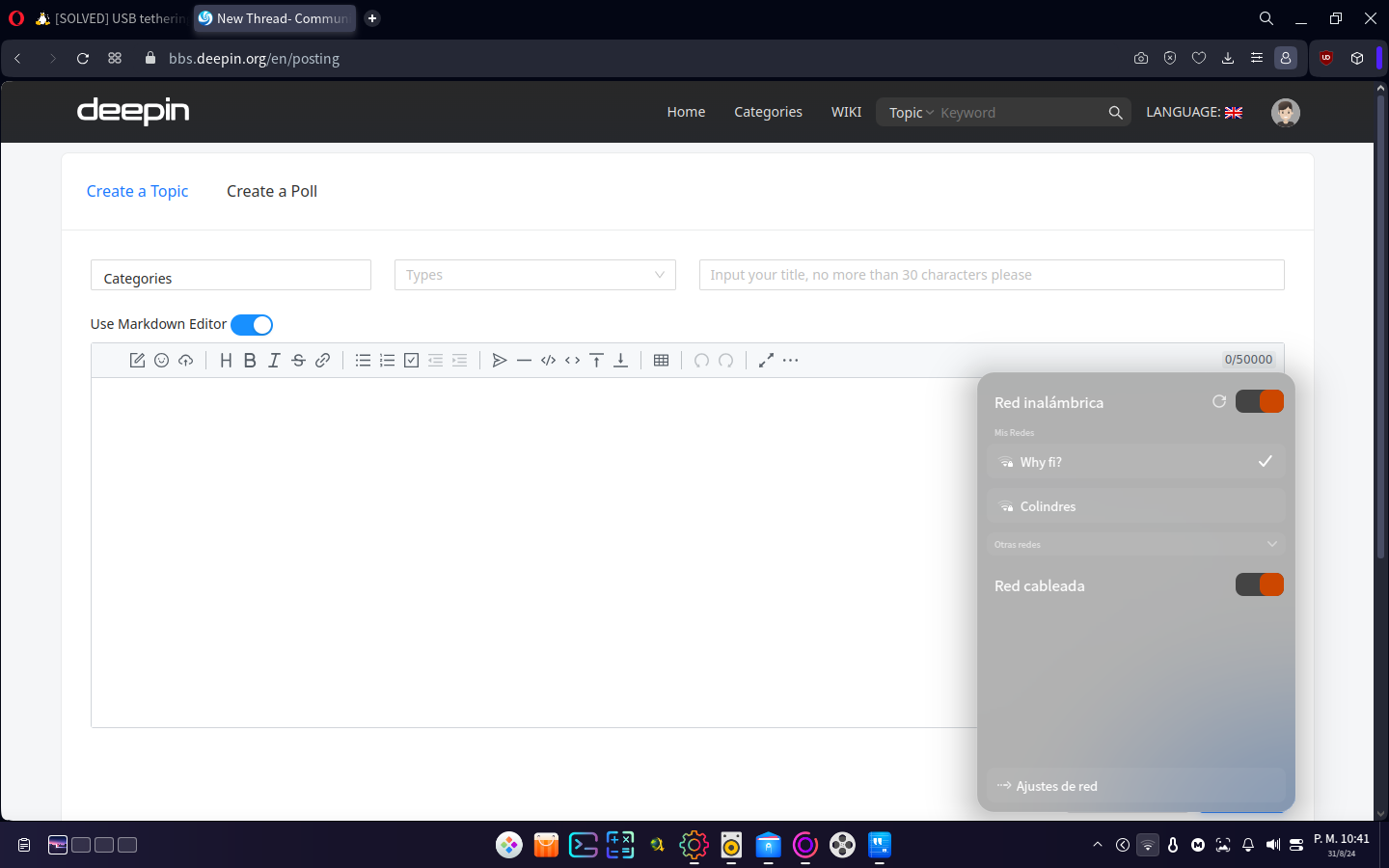Screen dimensions: 1389x868
Task: Insert a task list checkbox item
Action: click(411, 361)
